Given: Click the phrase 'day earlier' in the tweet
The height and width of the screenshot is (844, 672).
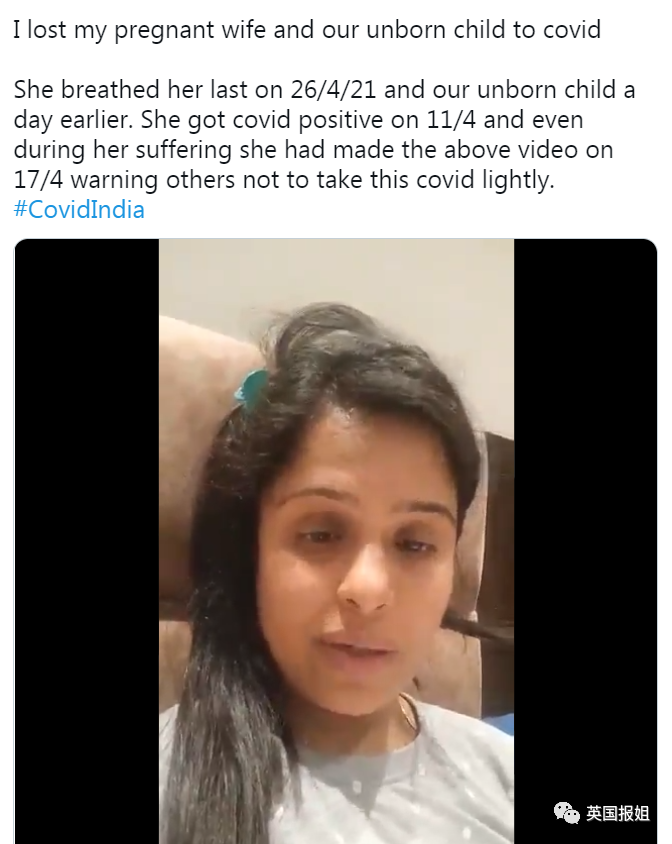Looking at the screenshot, I should [x=72, y=119].
